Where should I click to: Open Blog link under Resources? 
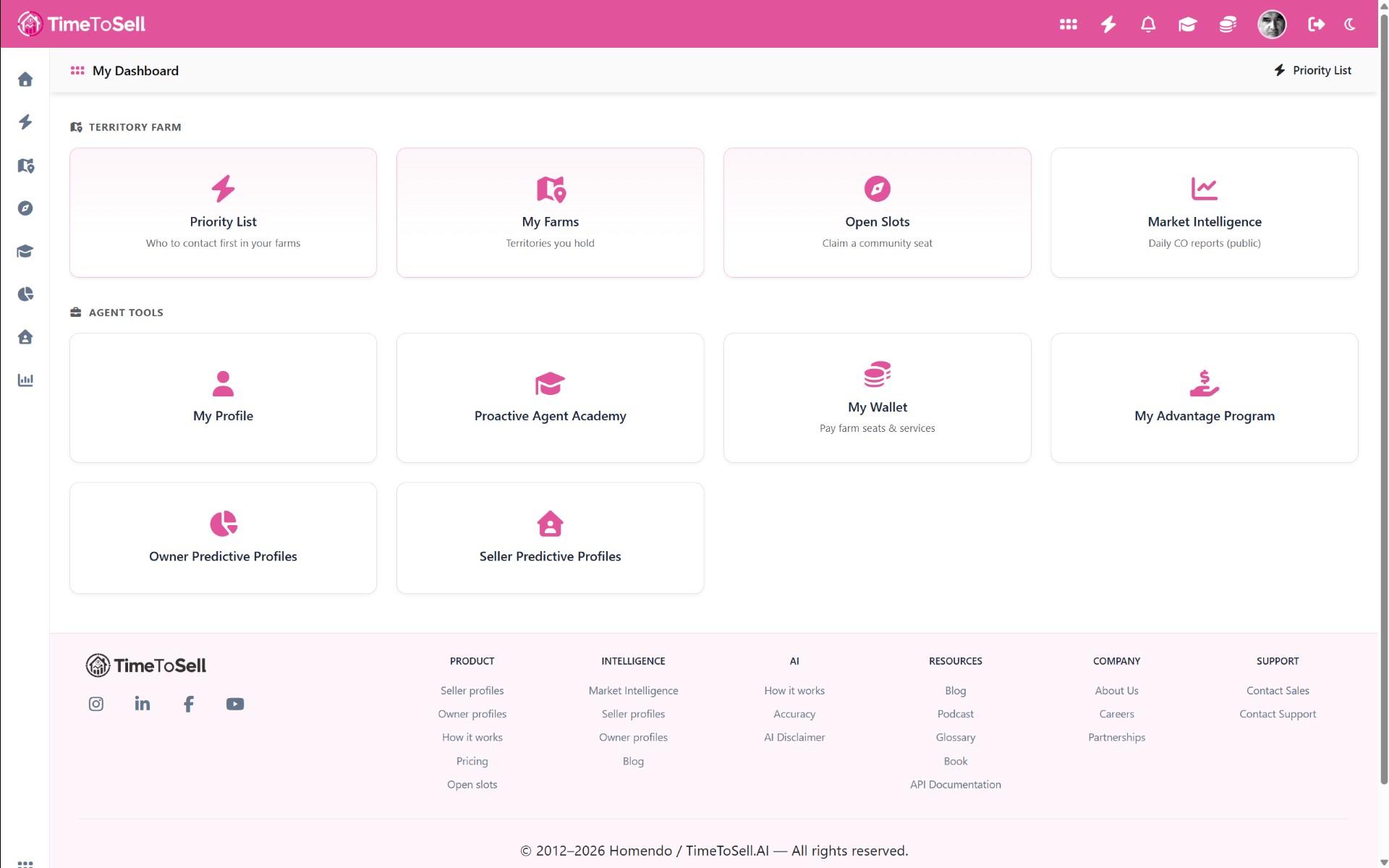pos(955,691)
